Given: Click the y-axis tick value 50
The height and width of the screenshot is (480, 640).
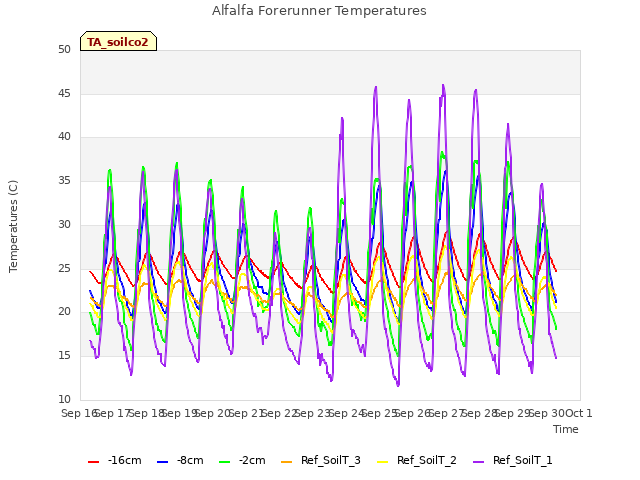Looking at the screenshot, I should (x=64, y=49).
